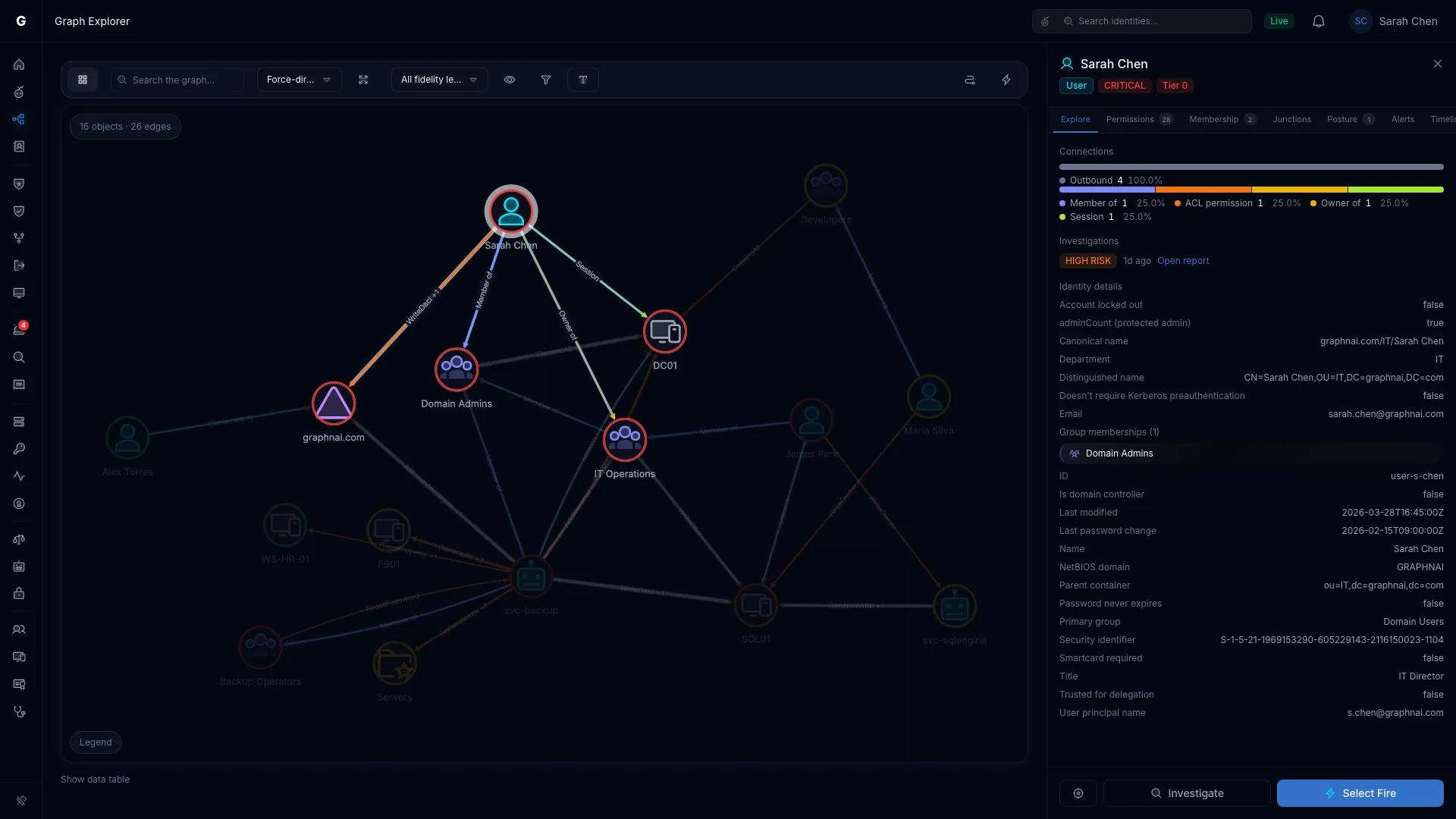The width and height of the screenshot is (1456, 819).
Task: Select the Domain Admins graph node
Action: [x=457, y=369]
